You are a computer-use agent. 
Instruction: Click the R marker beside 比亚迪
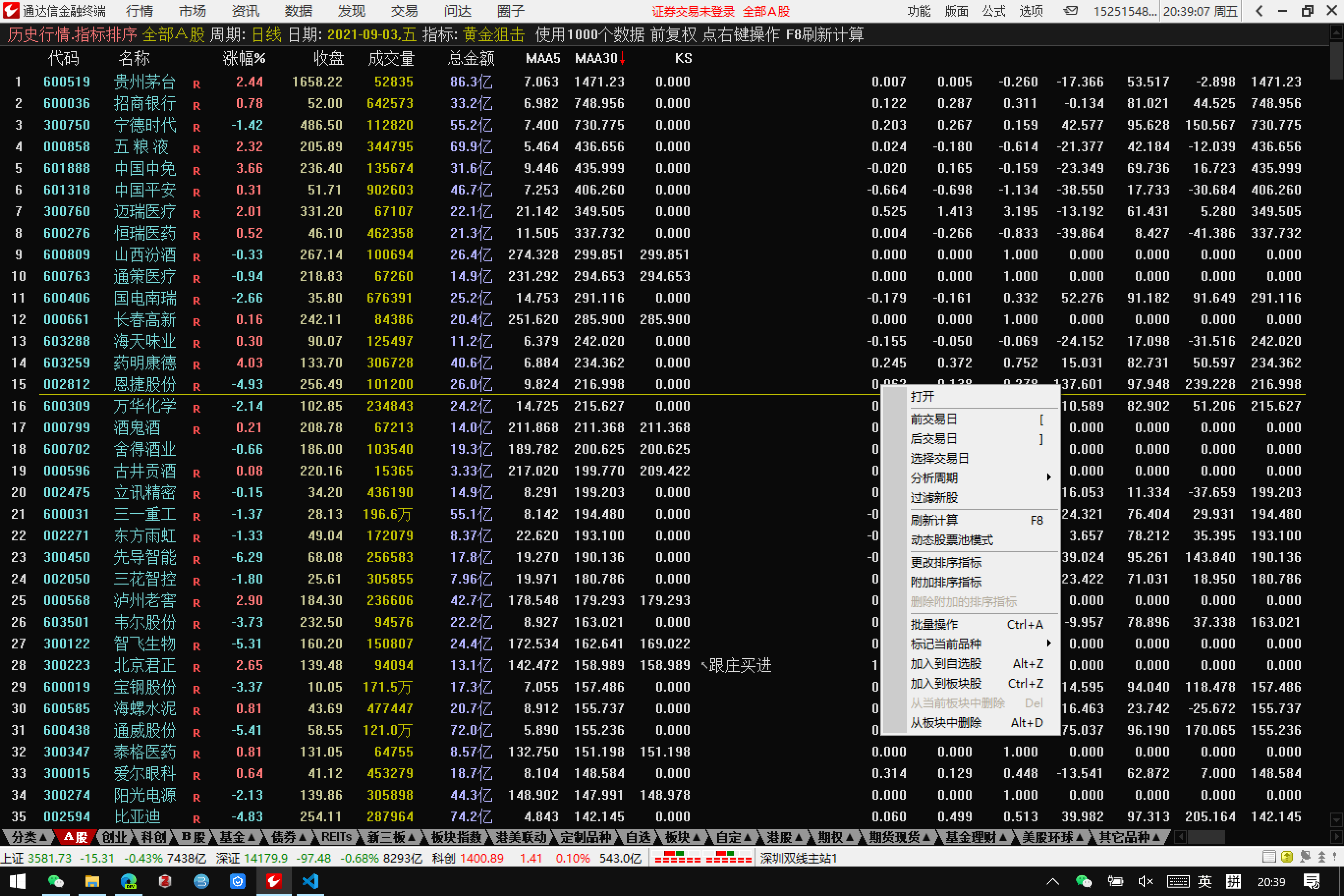coord(196,819)
